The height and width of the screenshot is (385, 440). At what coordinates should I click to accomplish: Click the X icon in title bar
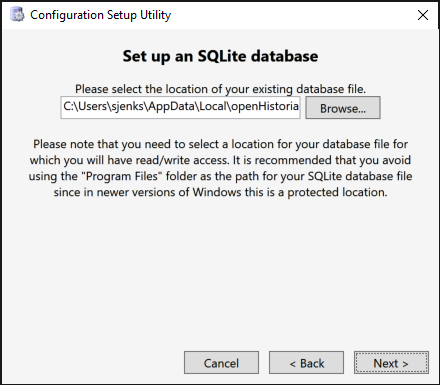(423, 15)
